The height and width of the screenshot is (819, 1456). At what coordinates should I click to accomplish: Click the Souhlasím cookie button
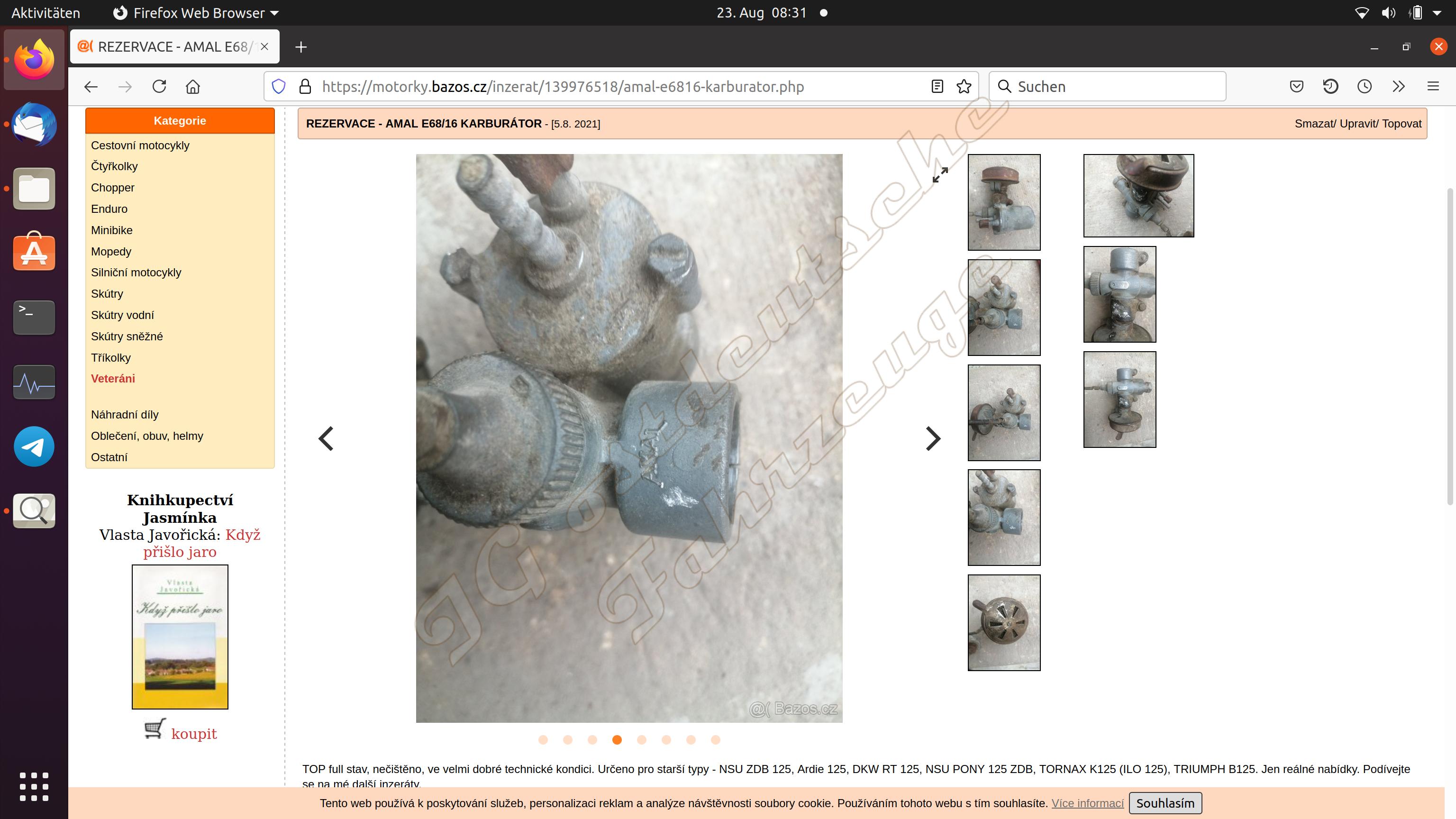point(1165,803)
